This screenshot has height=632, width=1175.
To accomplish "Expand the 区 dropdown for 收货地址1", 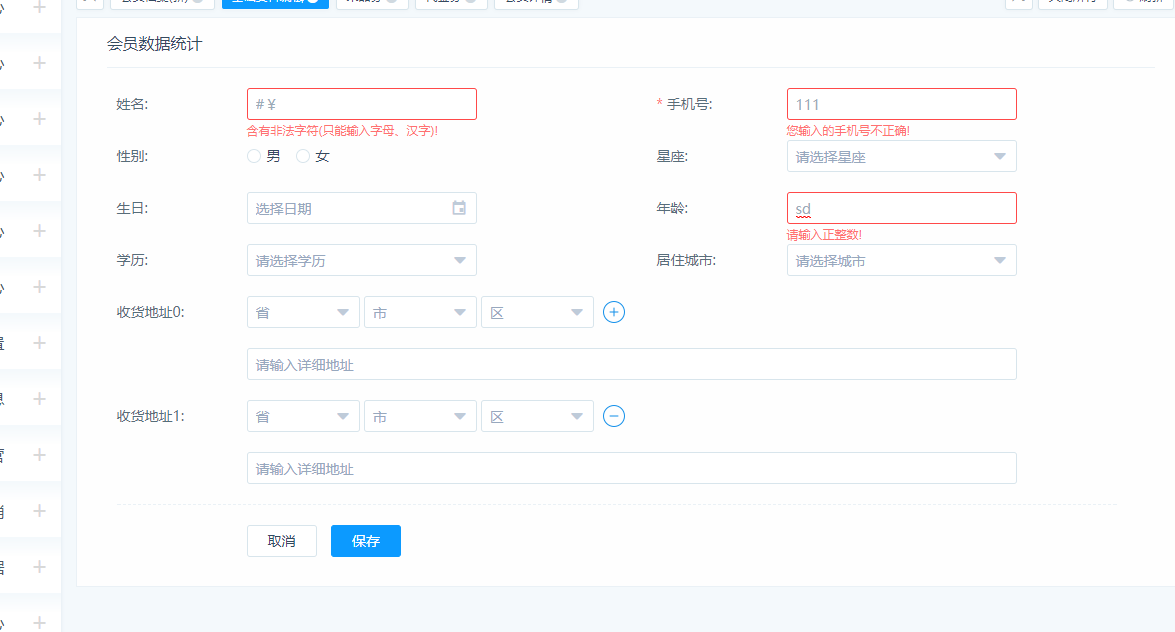I will click(x=537, y=416).
